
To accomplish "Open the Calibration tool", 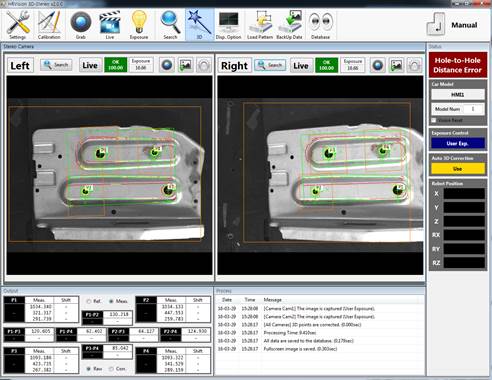I will tap(49, 25).
